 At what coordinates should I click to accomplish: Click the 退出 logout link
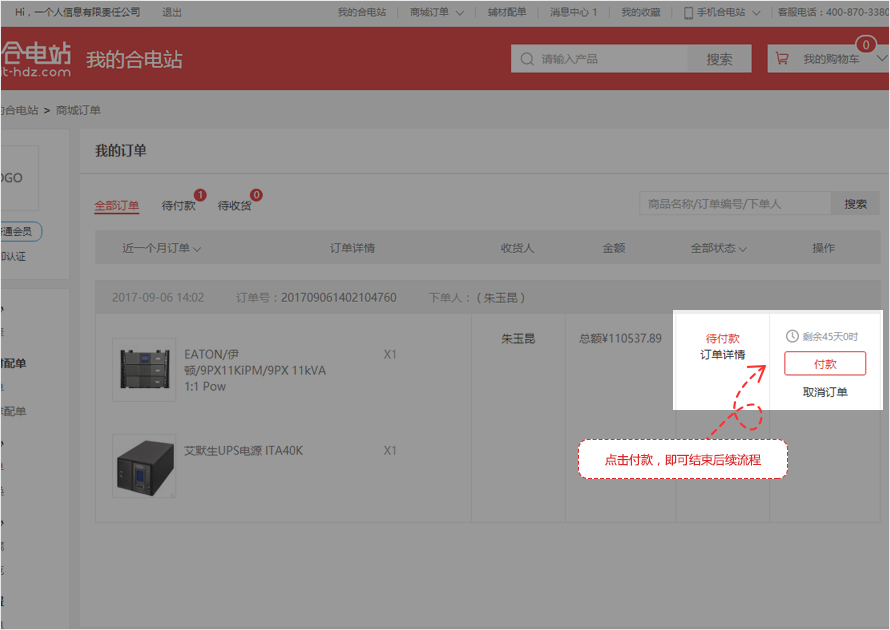172,12
